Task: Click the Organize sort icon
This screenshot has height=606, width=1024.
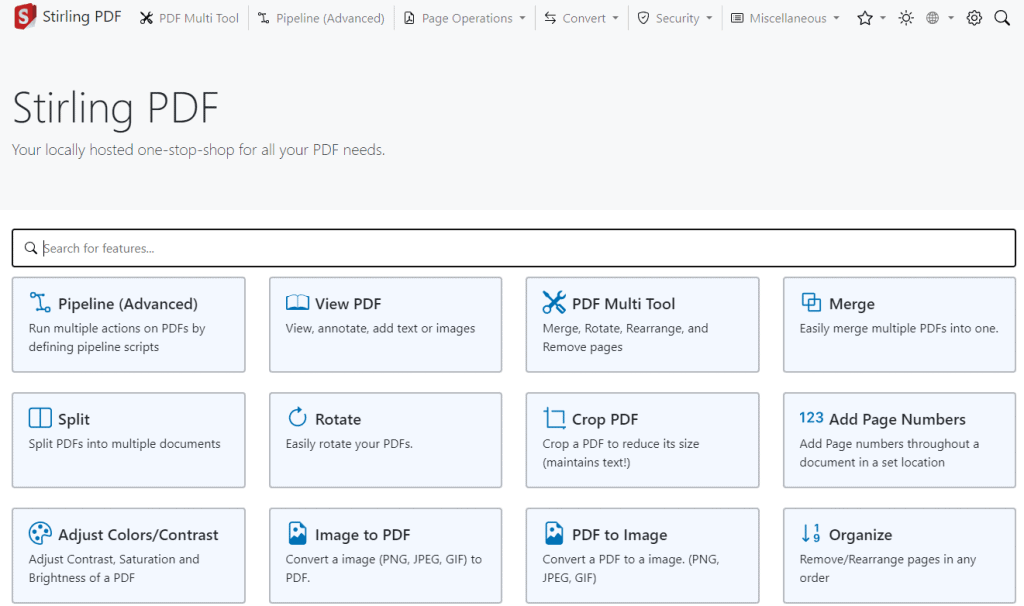Action: point(811,534)
